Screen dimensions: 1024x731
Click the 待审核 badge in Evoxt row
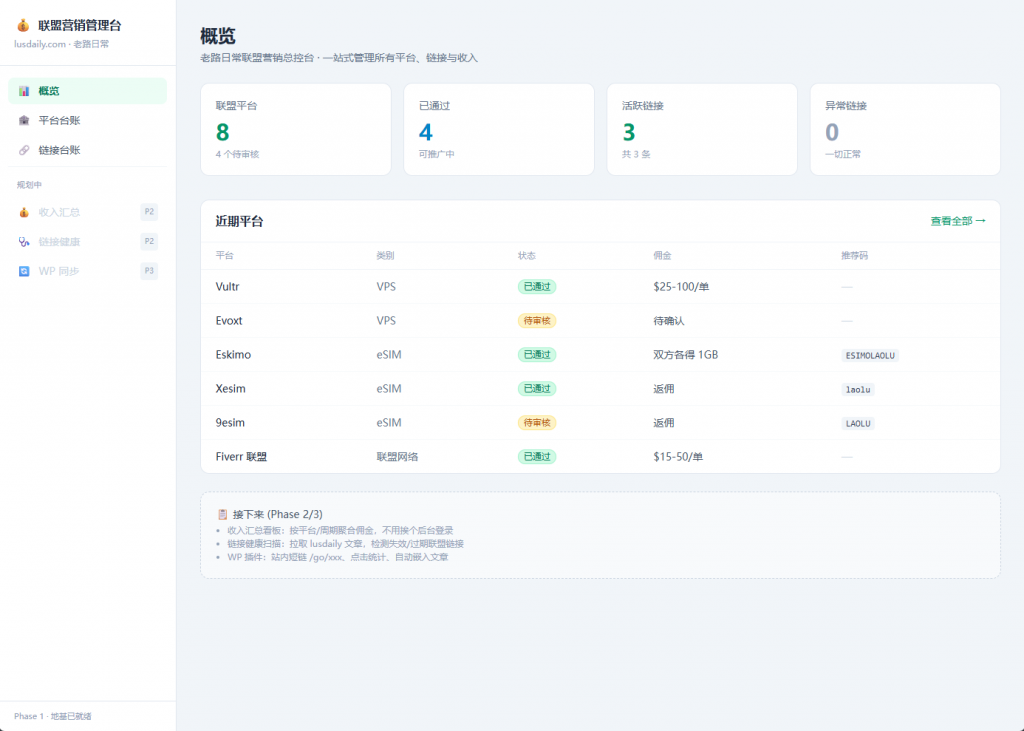(537, 321)
